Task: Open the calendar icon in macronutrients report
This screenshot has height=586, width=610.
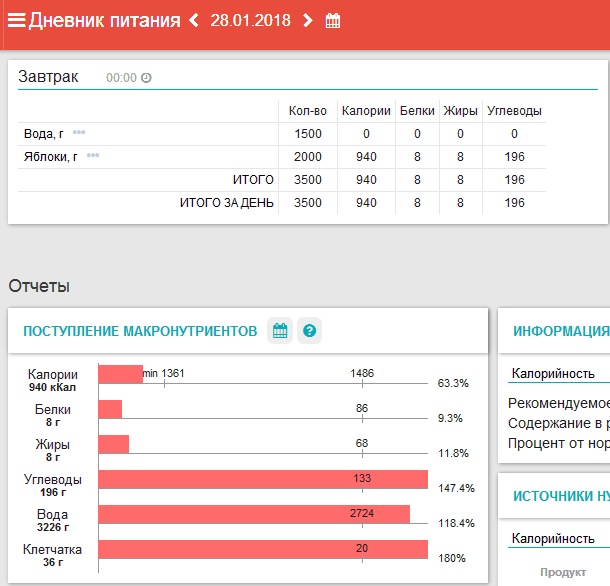Action: (281, 331)
